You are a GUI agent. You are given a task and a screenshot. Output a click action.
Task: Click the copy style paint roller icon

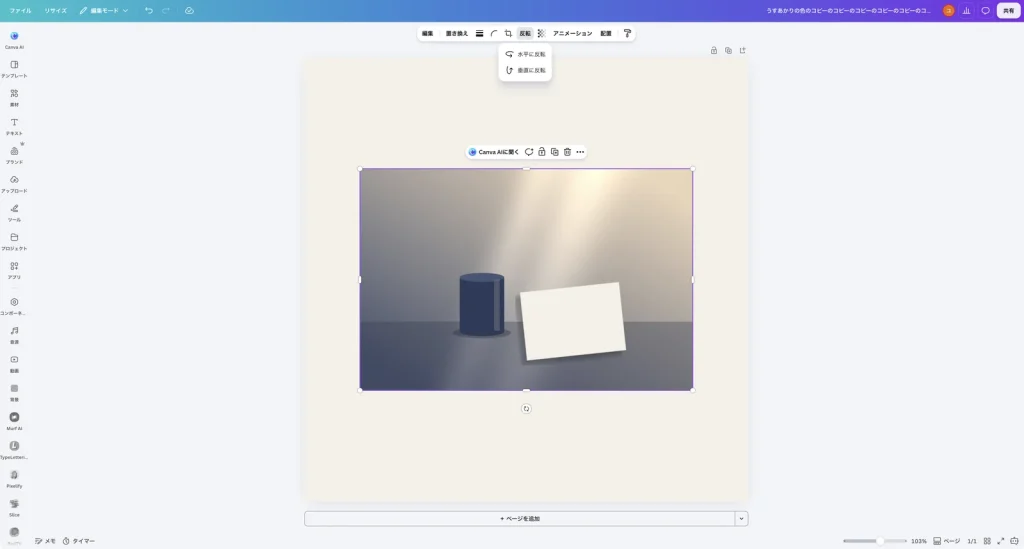coord(627,33)
